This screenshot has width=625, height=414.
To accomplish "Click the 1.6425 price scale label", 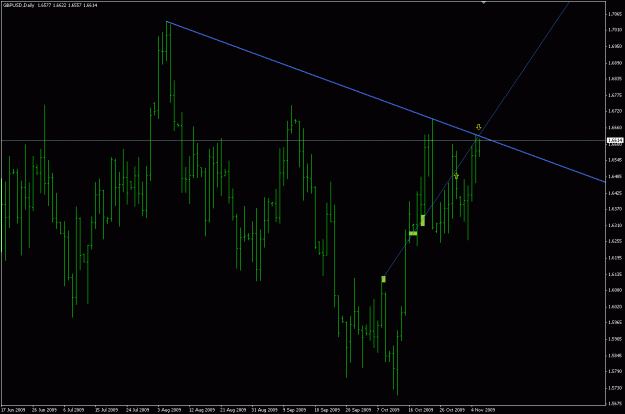I will click(x=615, y=193).
